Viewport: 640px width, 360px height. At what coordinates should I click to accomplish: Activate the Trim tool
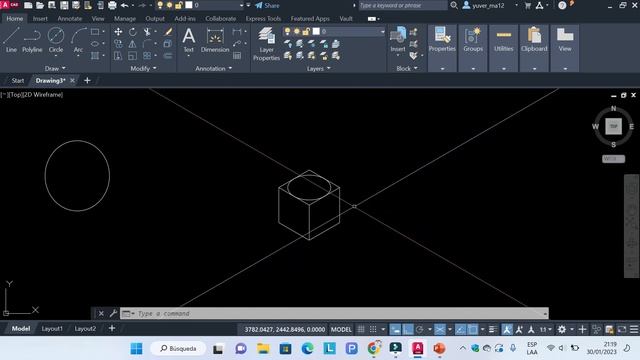[x=147, y=32]
